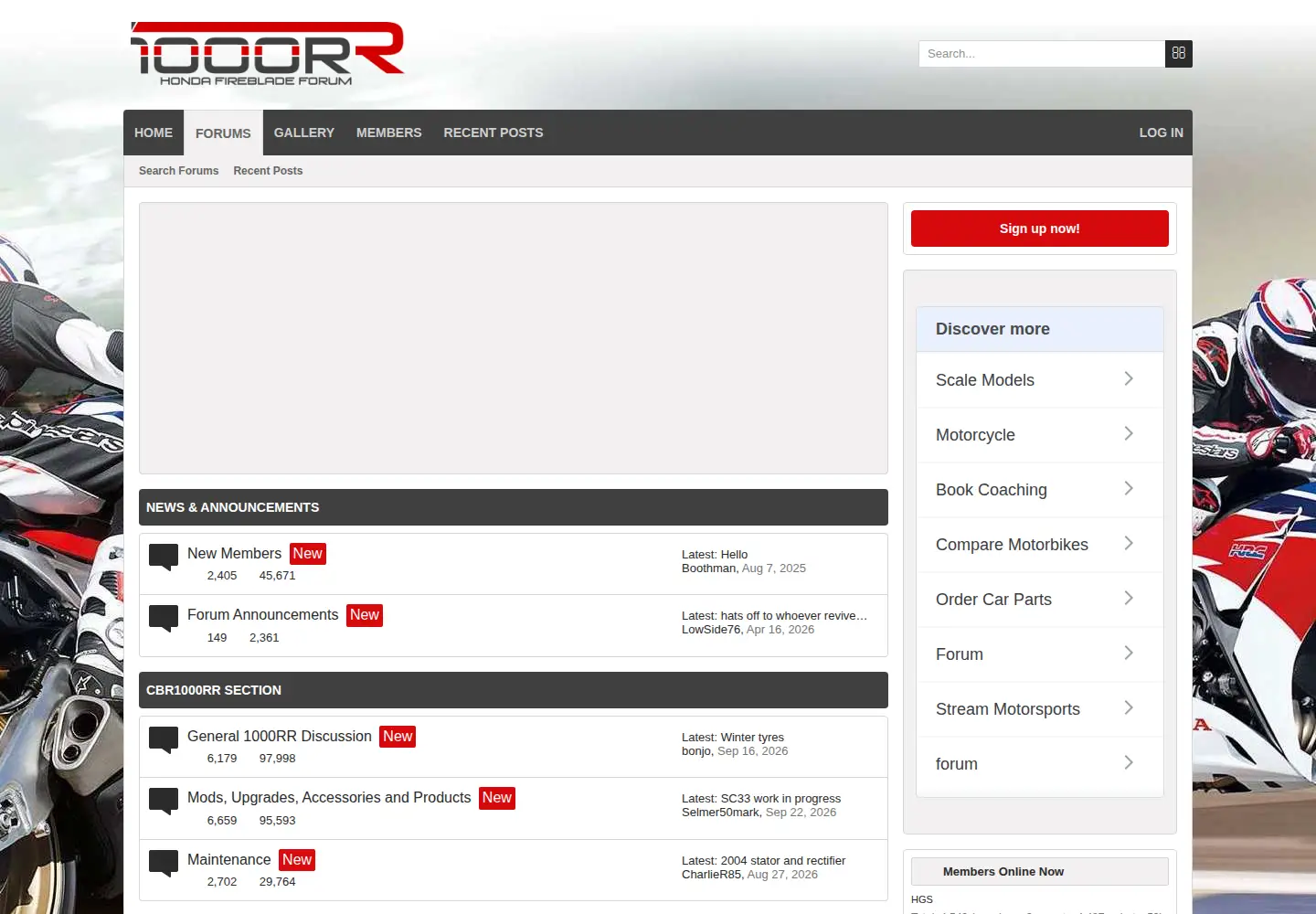This screenshot has height=914, width=1316.
Task: Open the New Members forum title
Action: [x=234, y=554]
